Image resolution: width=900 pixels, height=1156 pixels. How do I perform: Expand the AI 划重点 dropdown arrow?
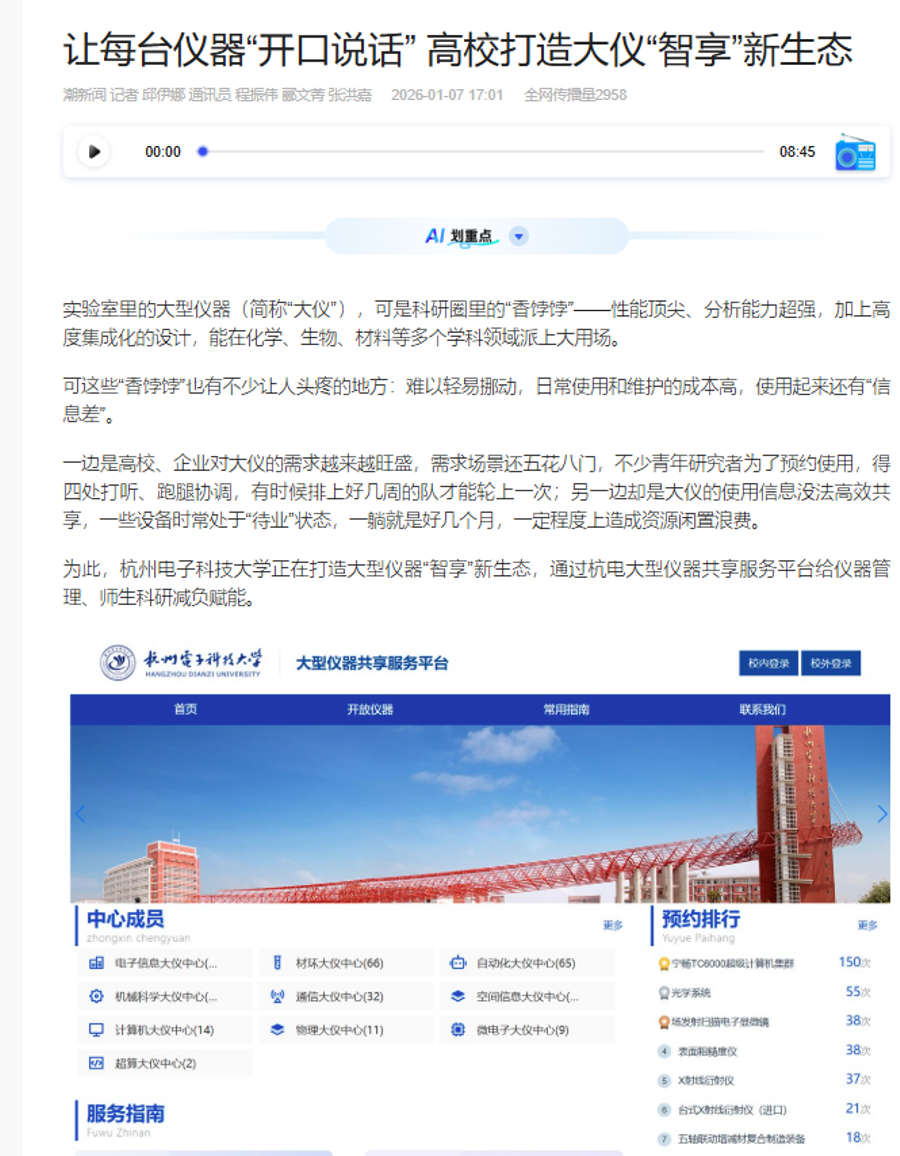[x=518, y=237]
